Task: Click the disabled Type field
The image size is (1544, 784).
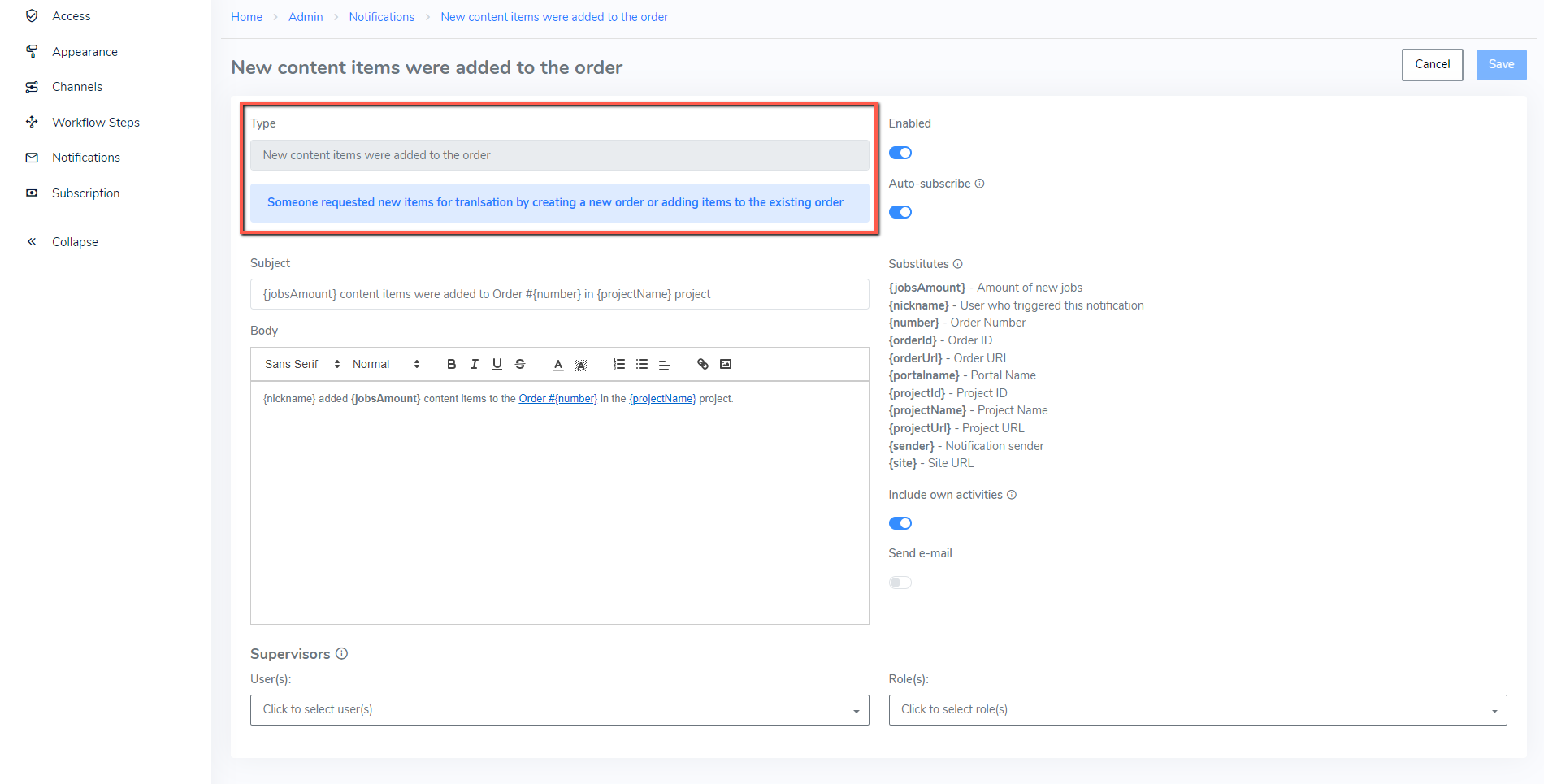Action: click(x=560, y=155)
